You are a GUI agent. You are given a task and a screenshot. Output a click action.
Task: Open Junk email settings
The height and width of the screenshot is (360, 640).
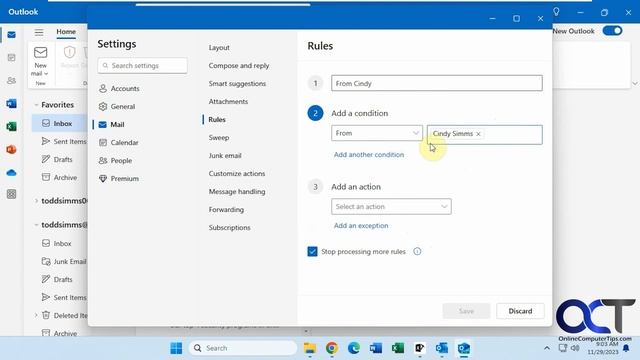225,156
